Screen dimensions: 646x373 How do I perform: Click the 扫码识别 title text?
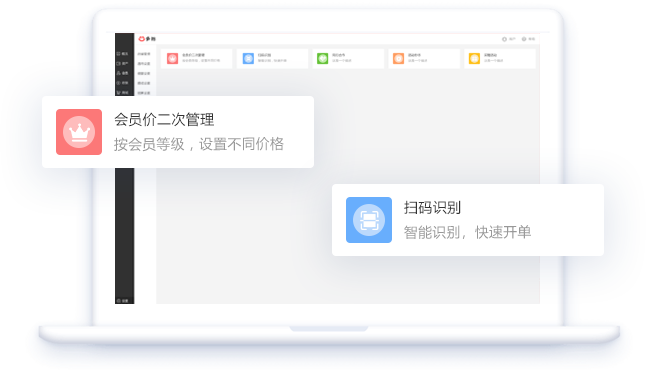(432, 207)
